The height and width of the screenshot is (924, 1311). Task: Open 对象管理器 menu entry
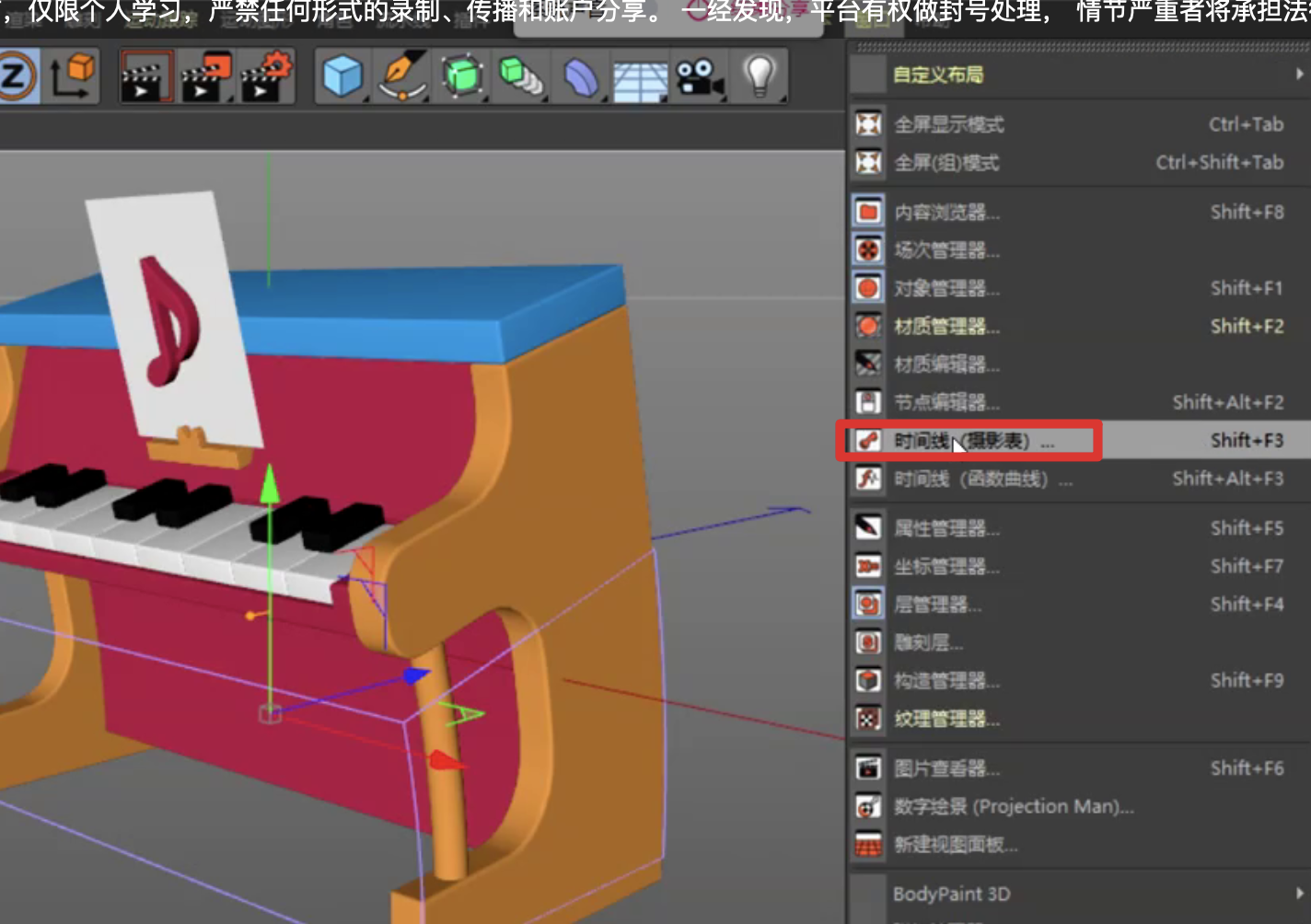[x=1079, y=289]
